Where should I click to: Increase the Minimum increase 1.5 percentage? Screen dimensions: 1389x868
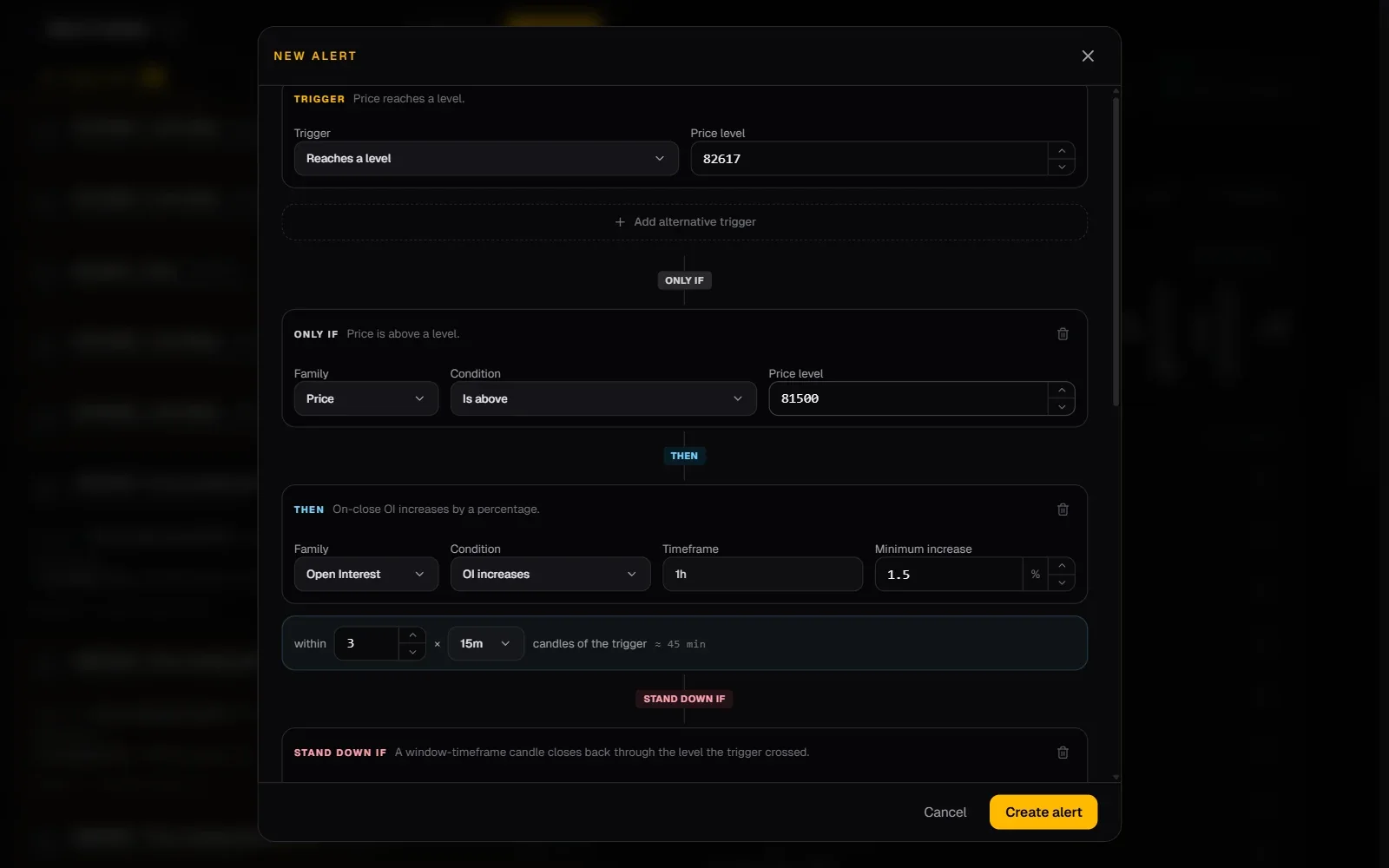point(1062,566)
